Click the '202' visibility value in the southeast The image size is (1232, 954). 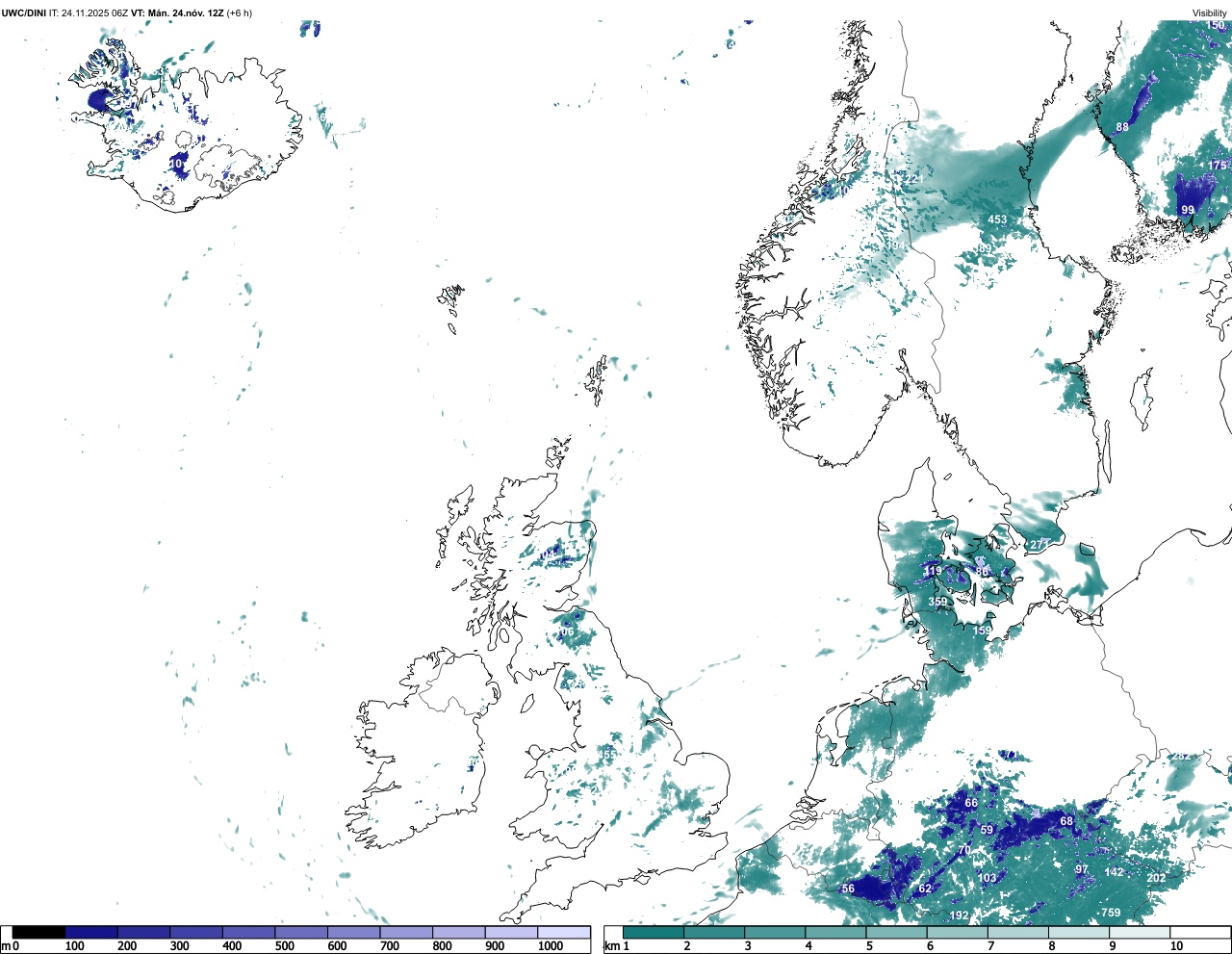tap(1156, 878)
